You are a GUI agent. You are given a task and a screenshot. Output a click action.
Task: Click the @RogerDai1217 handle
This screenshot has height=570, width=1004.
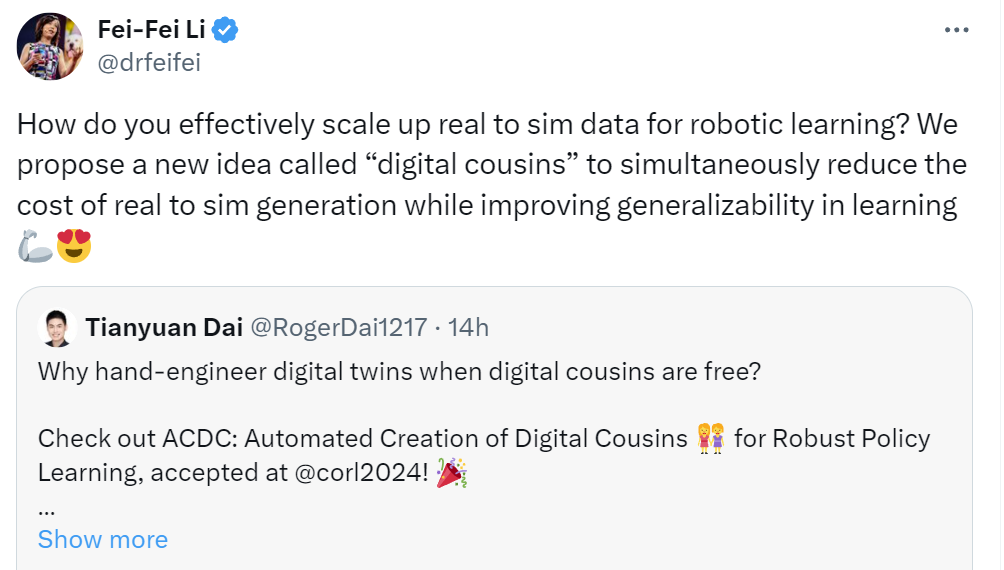337,327
